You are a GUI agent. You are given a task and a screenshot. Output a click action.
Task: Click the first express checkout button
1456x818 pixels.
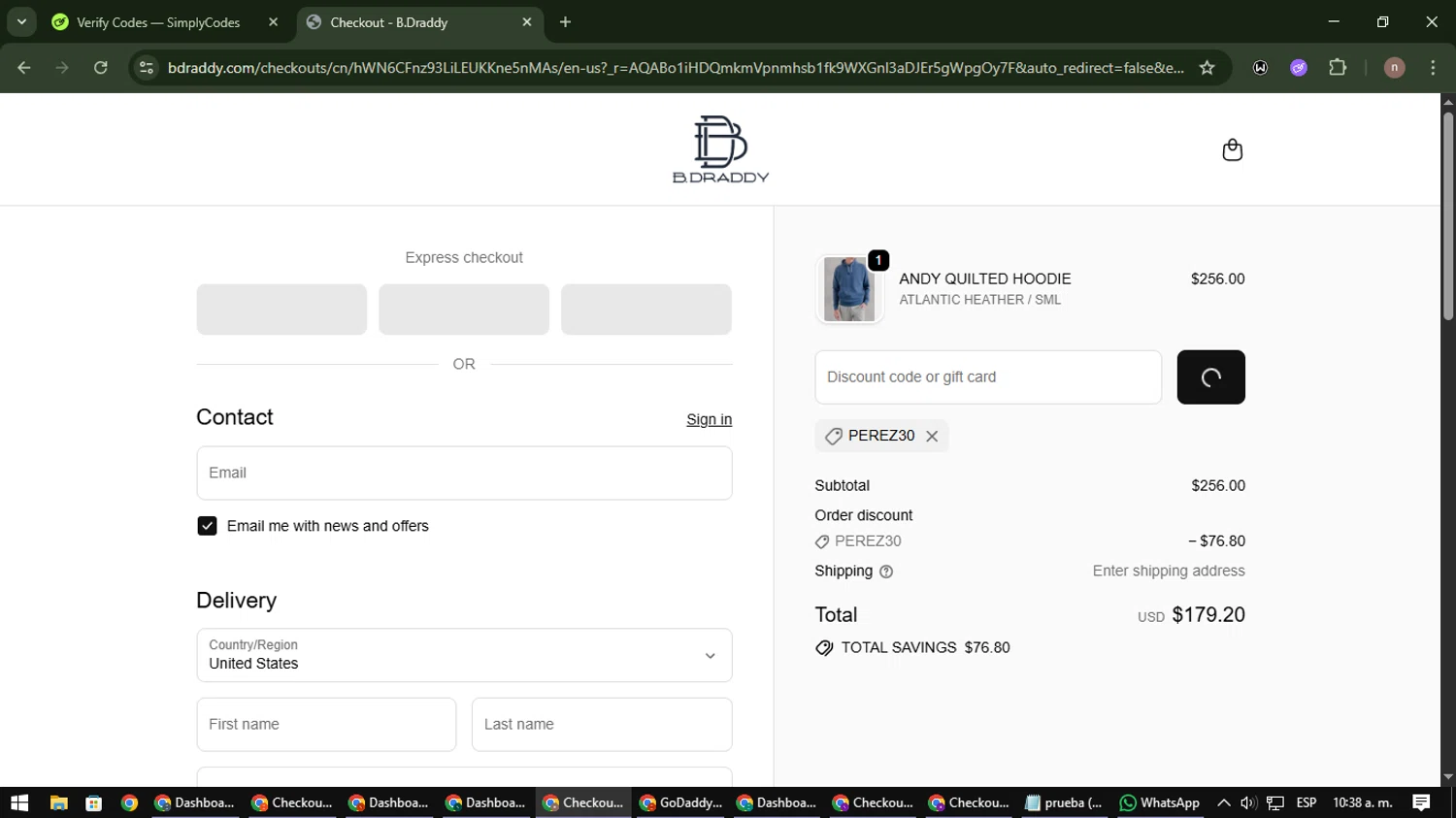tap(281, 310)
